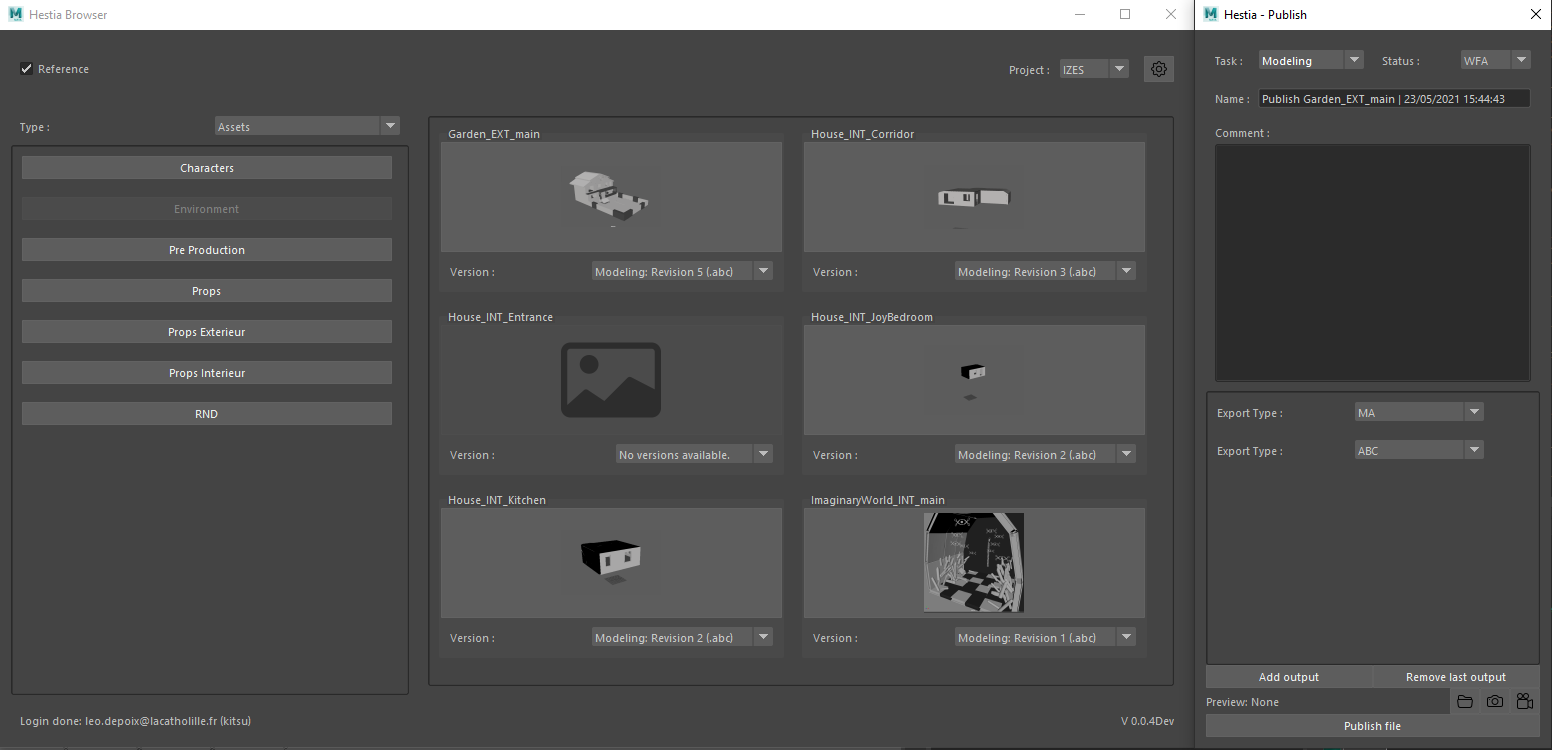
Task: Open the settings gear next to Project
Action: click(x=1158, y=69)
